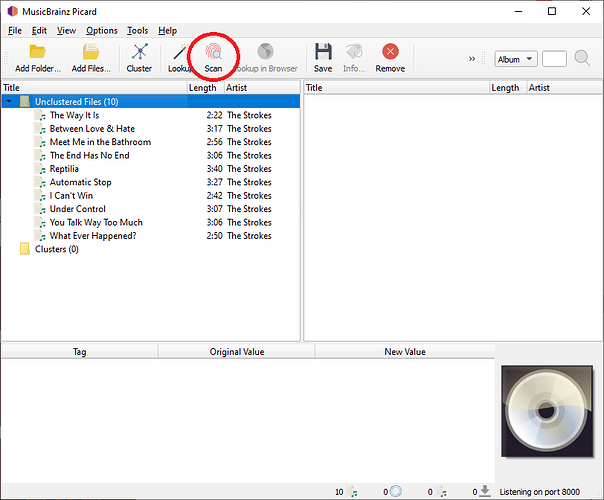604x500 pixels.
Task: Click the Lookup in Browser globe icon
Action: (x=265, y=52)
